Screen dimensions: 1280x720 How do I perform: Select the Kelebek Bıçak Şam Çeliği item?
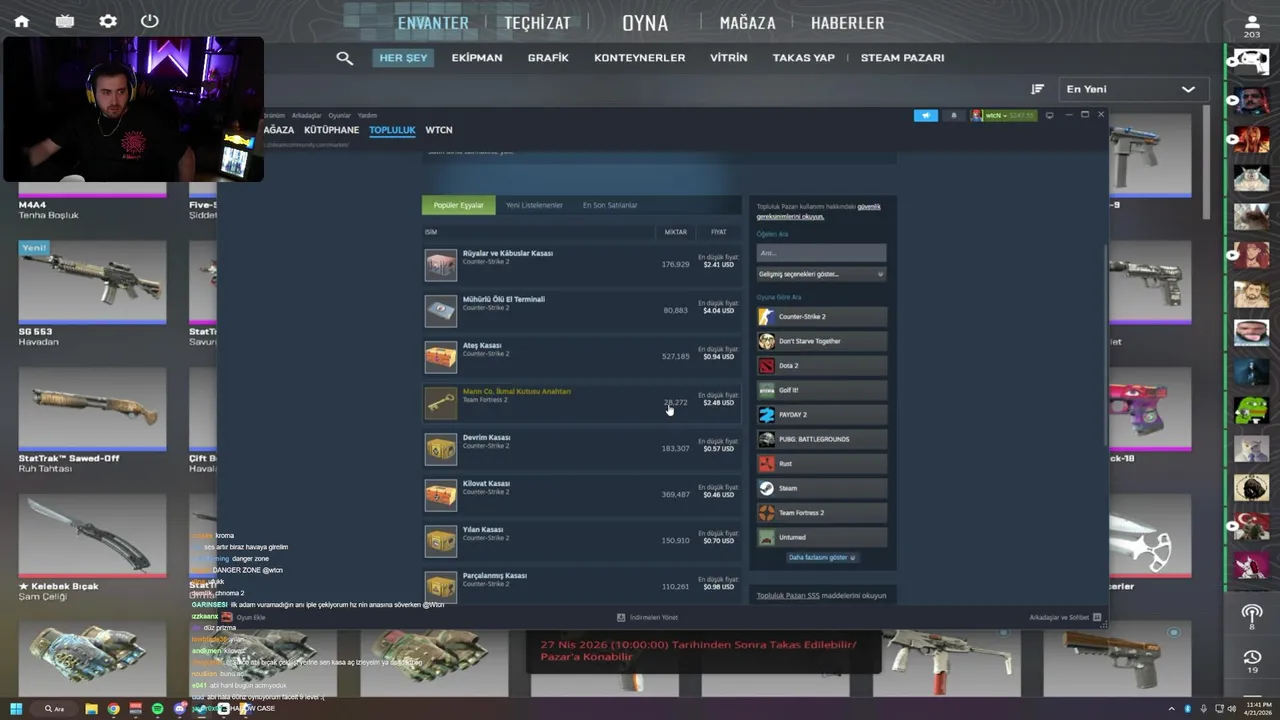92,549
